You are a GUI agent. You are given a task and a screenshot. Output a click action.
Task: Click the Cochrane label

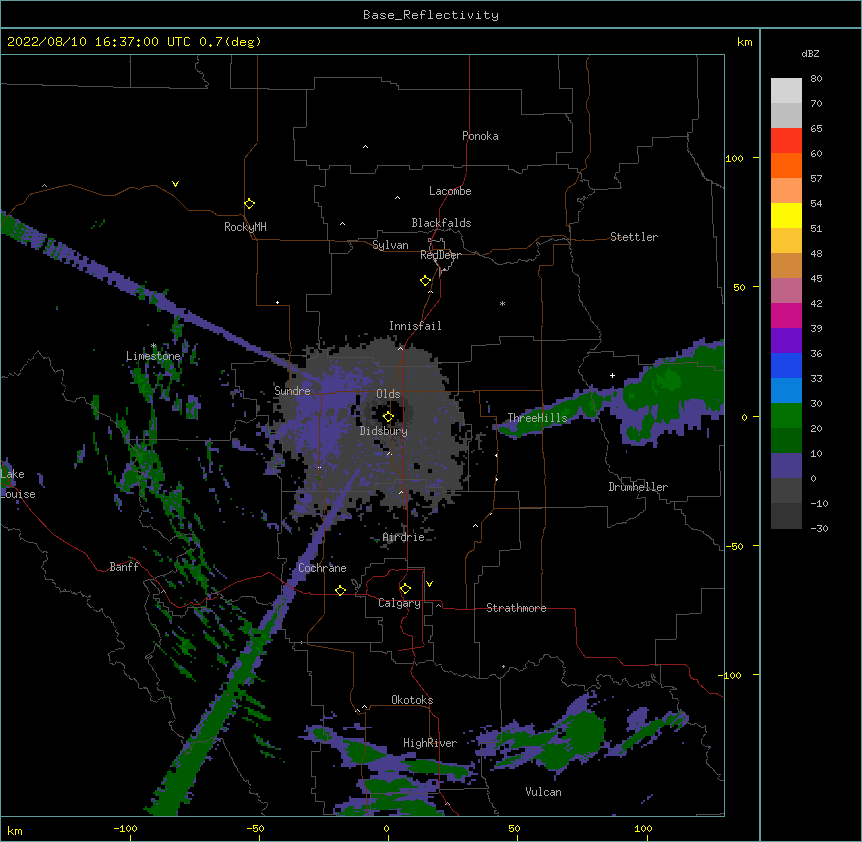[x=322, y=568]
